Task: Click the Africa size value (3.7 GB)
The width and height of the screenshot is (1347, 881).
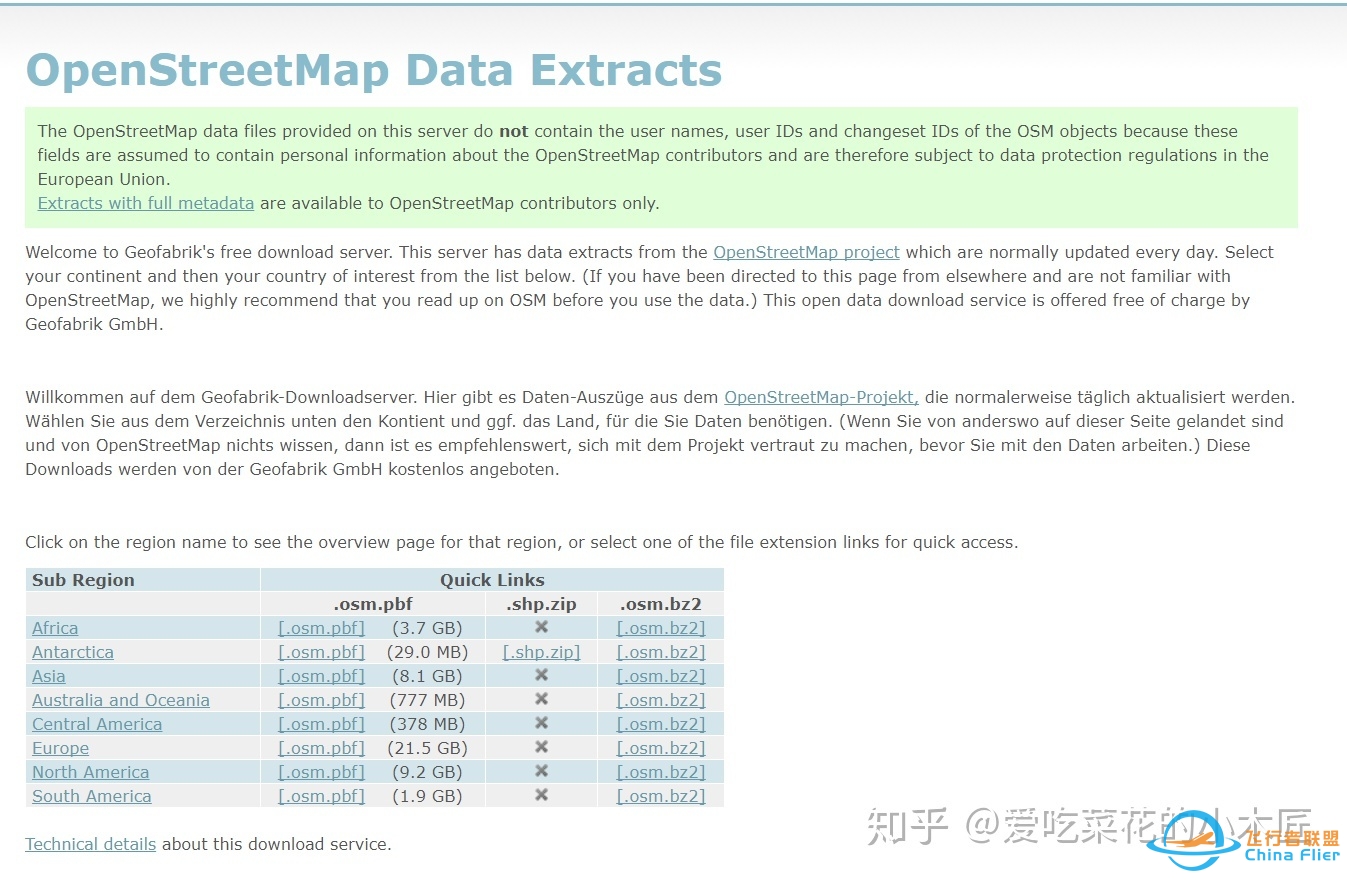Action: pos(427,628)
